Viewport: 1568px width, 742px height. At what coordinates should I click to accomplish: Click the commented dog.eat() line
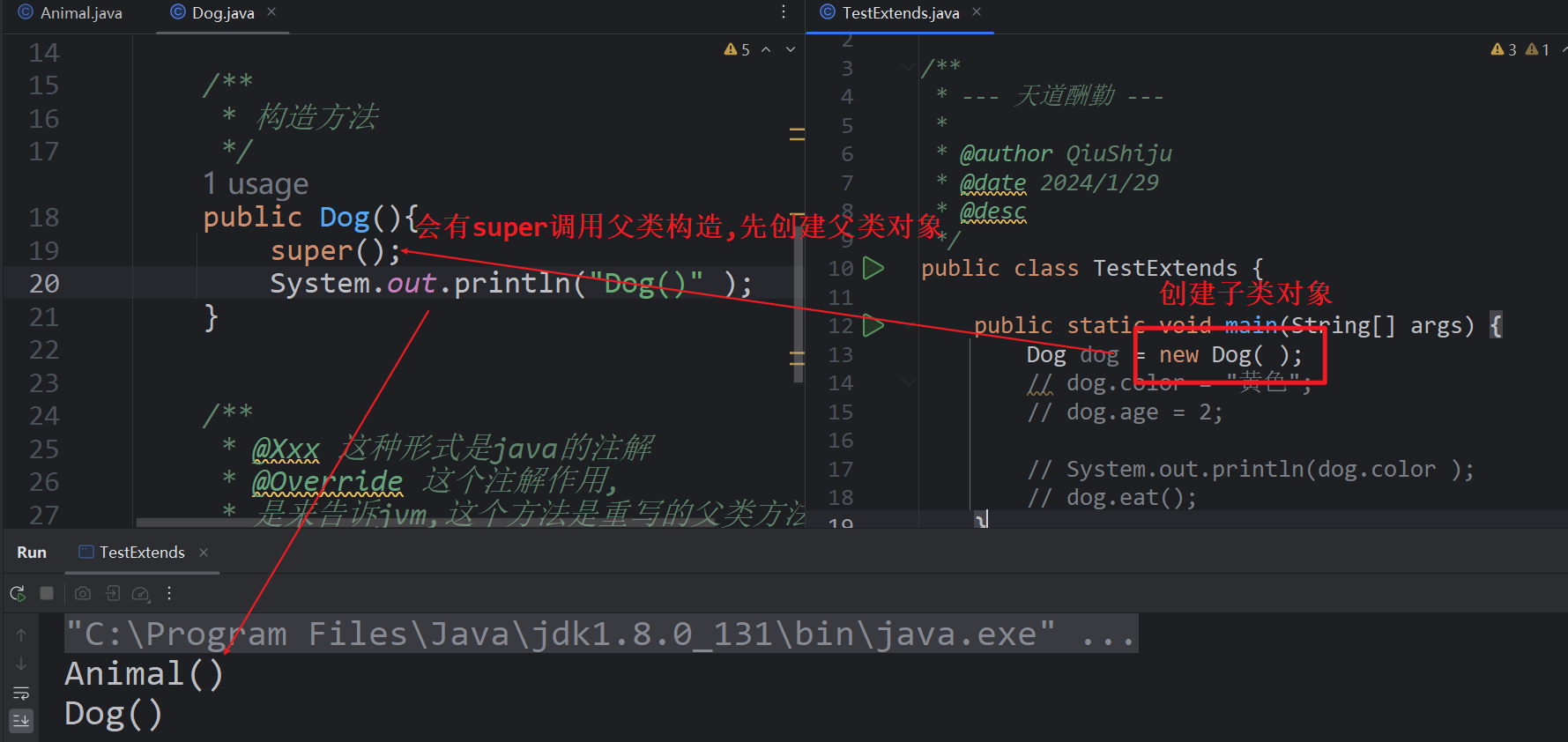click(x=1111, y=498)
